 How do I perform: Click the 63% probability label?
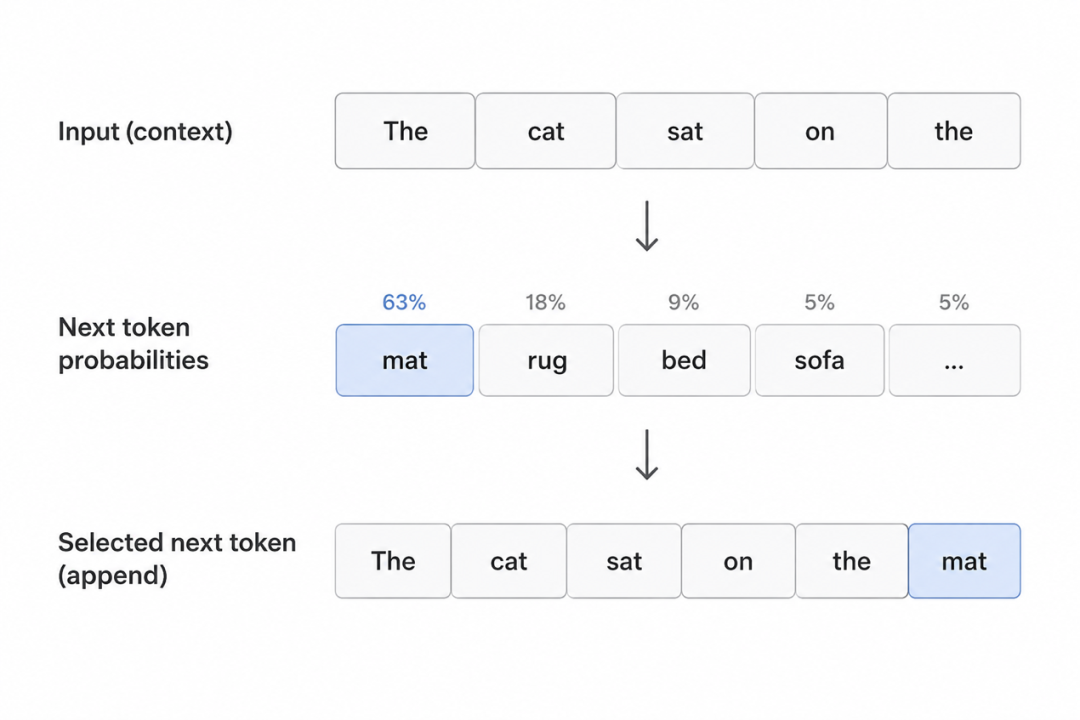pyautogui.click(x=404, y=302)
